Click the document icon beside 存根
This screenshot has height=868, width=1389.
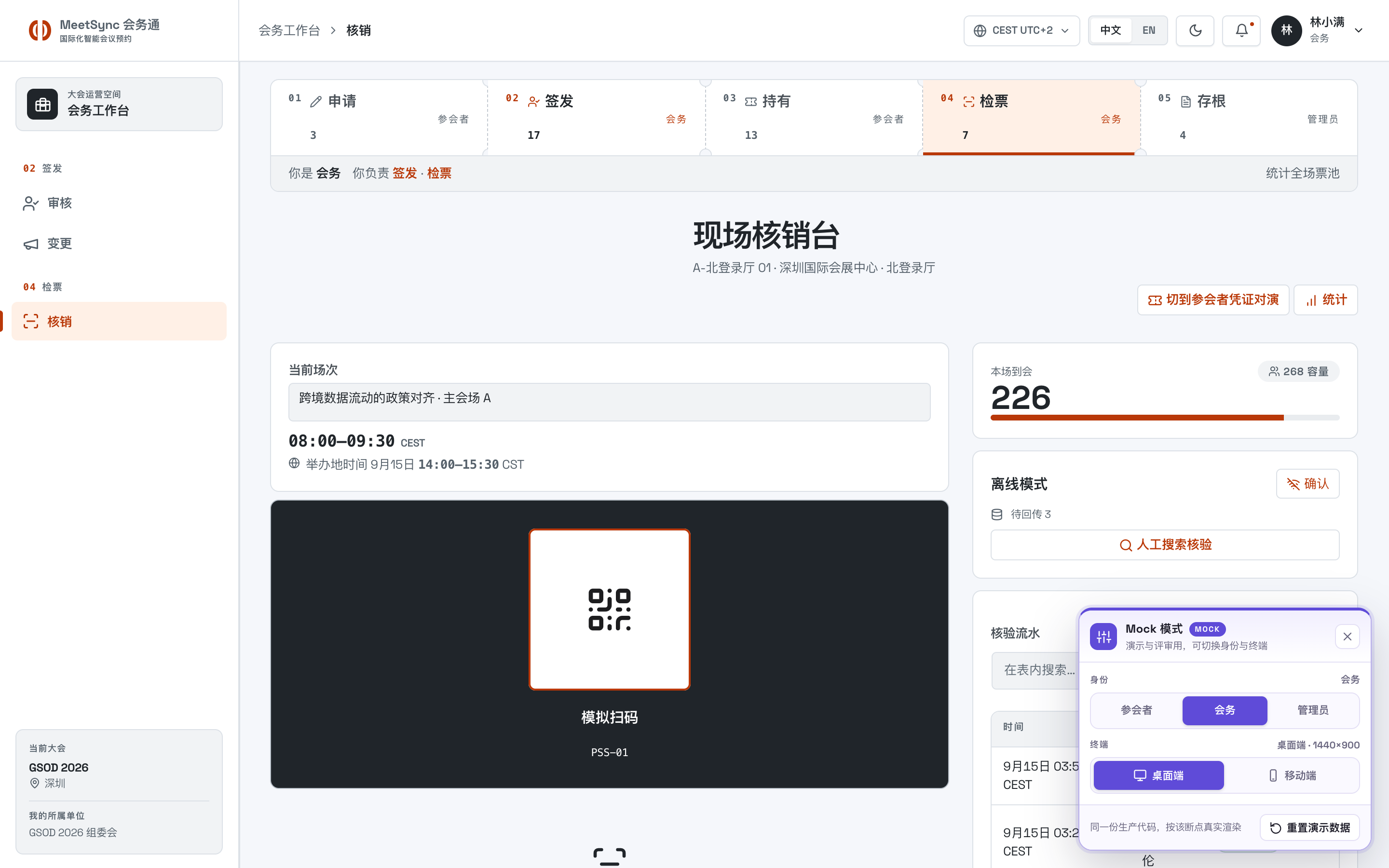tap(1186, 102)
